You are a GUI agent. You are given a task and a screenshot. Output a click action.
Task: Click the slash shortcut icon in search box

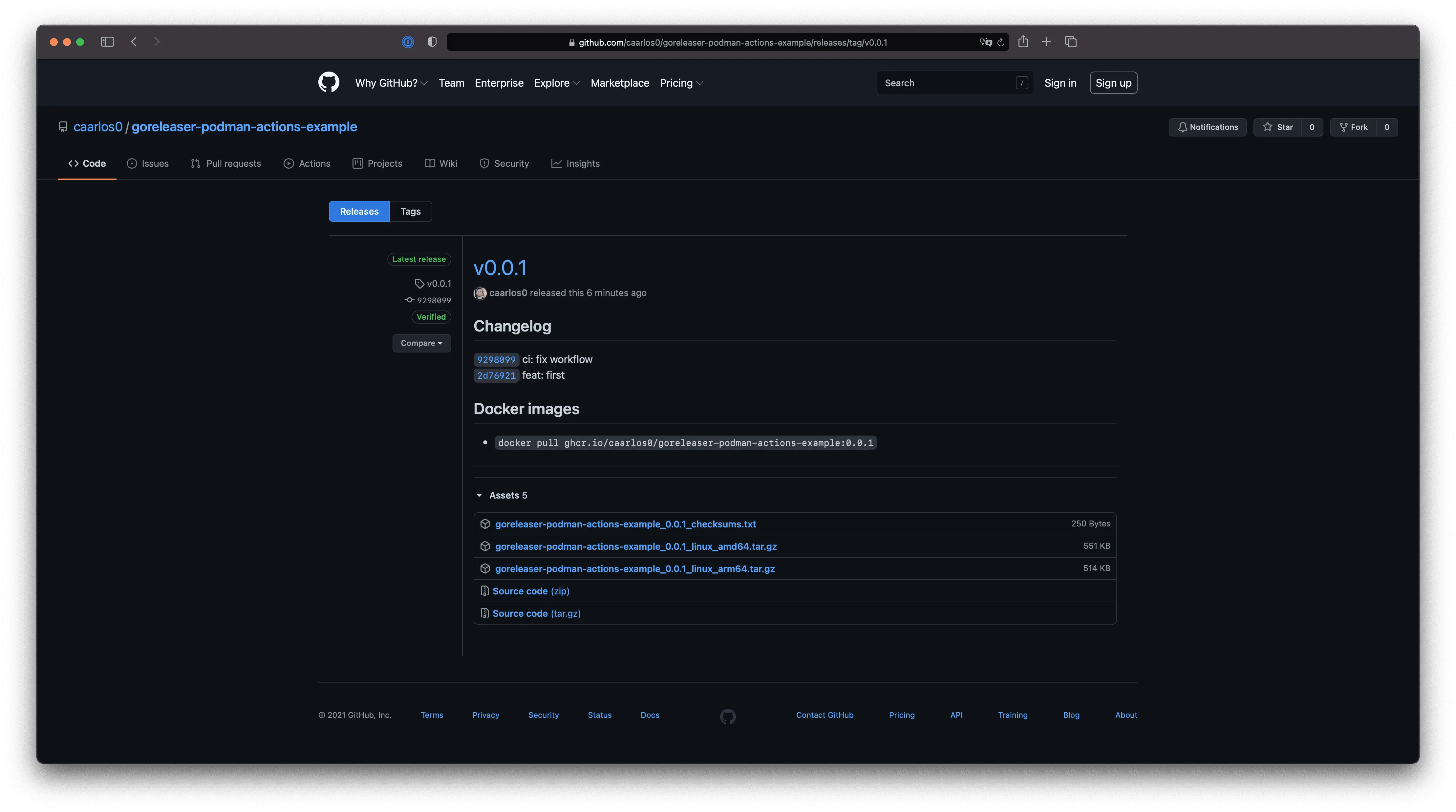click(1021, 83)
